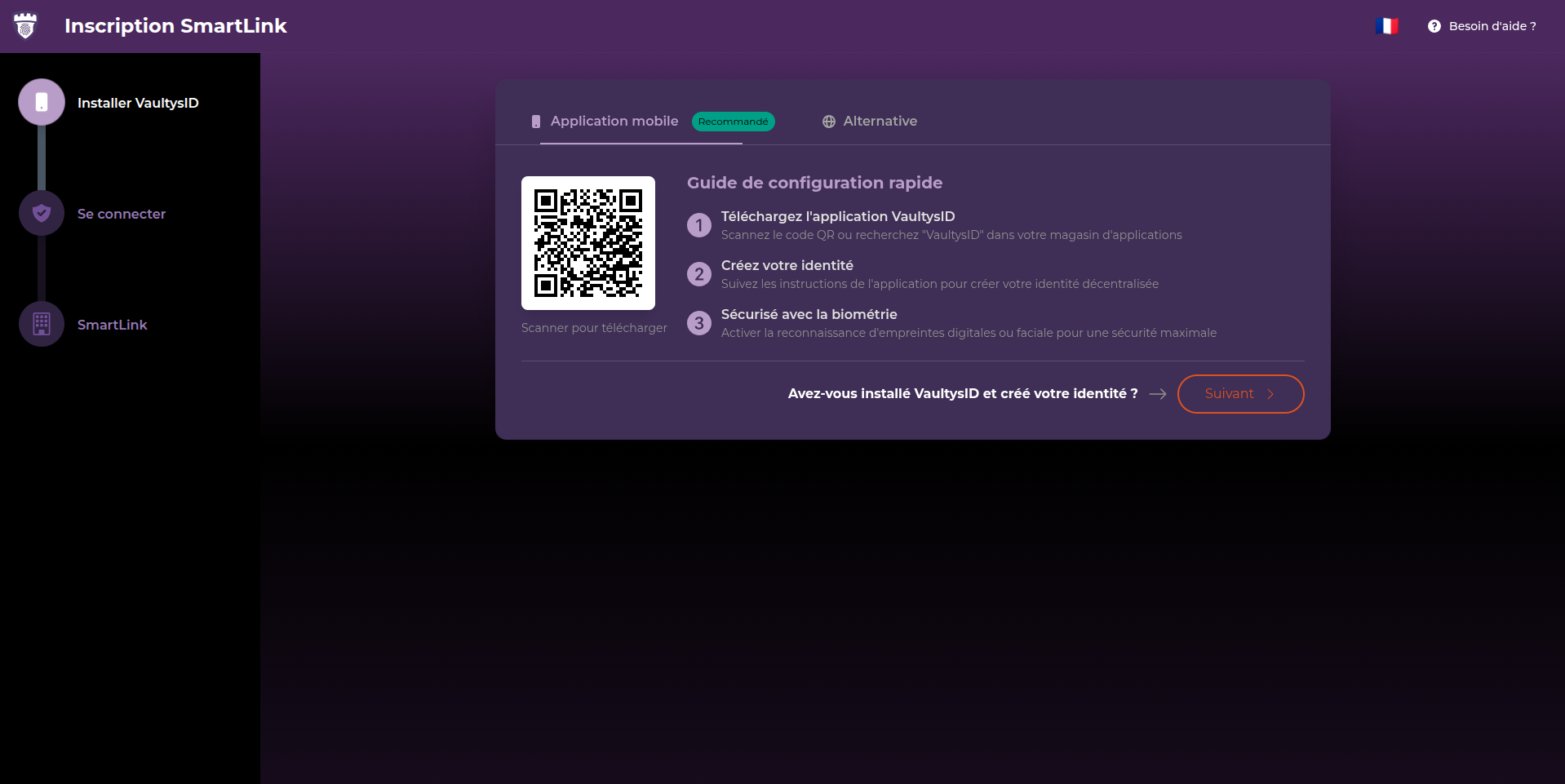Click the Recommandé badge
Viewport: 1565px width, 784px height.
(x=733, y=121)
